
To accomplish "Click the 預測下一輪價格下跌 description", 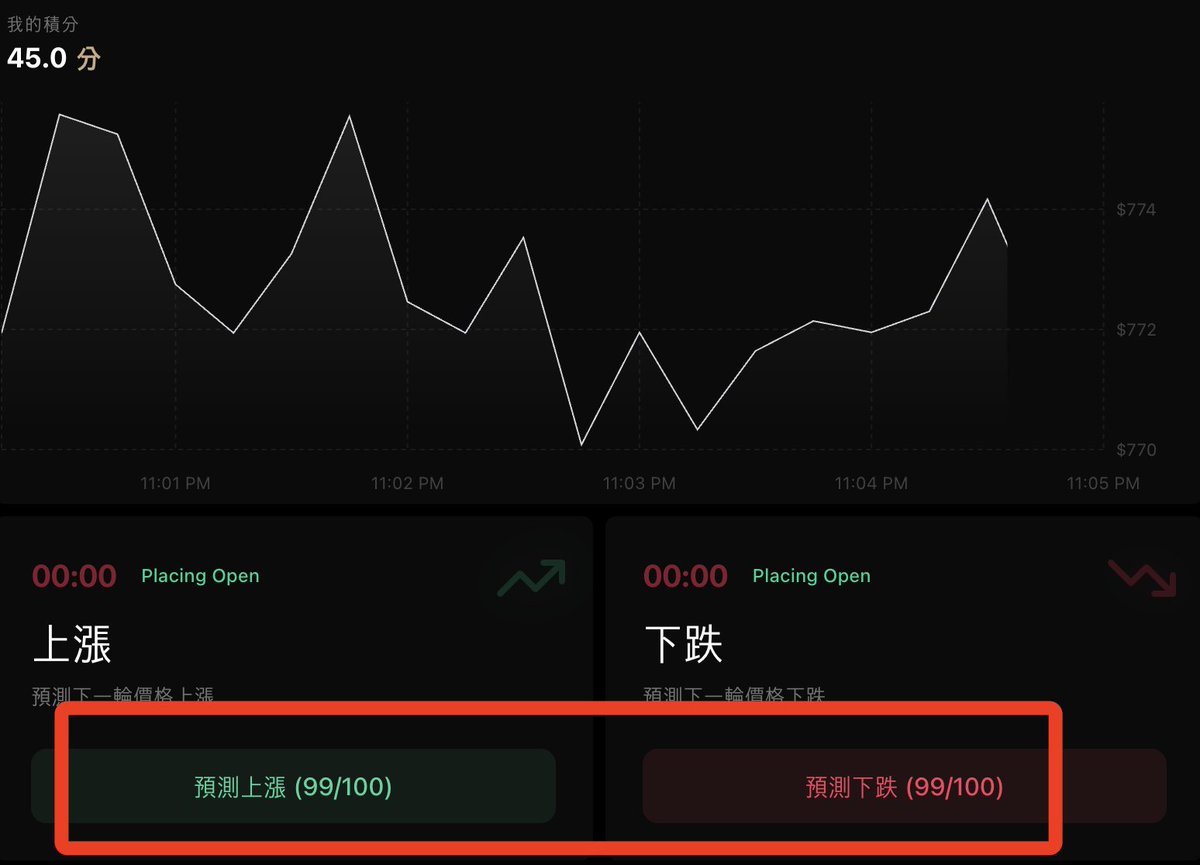I will point(734,695).
